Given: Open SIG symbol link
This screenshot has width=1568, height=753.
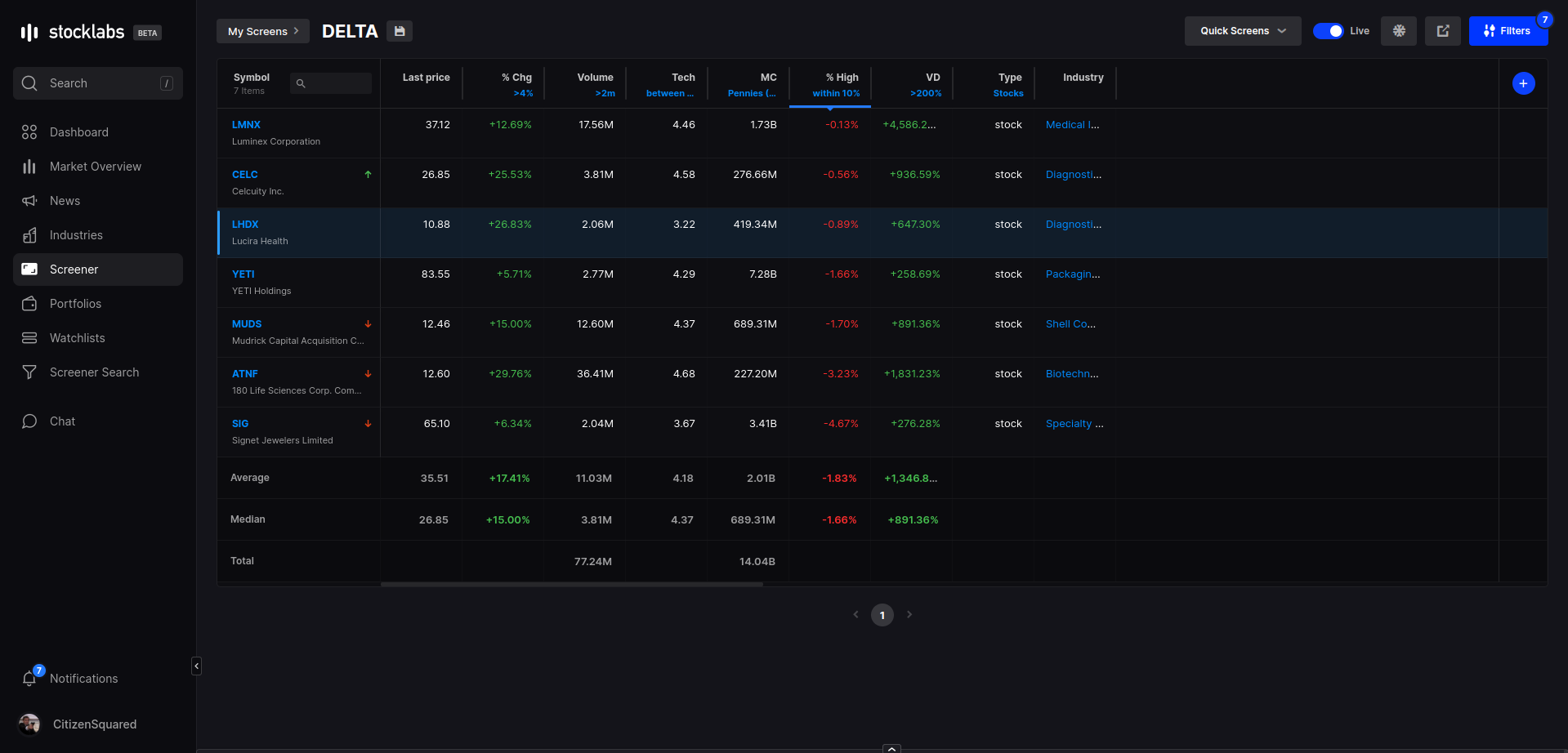Looking at the screenshot, I should click(x=240, y=424).
